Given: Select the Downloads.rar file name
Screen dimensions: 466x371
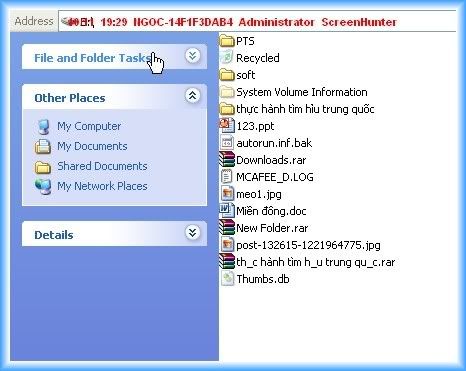Looking at the screenshot, I should click(271, 160).
